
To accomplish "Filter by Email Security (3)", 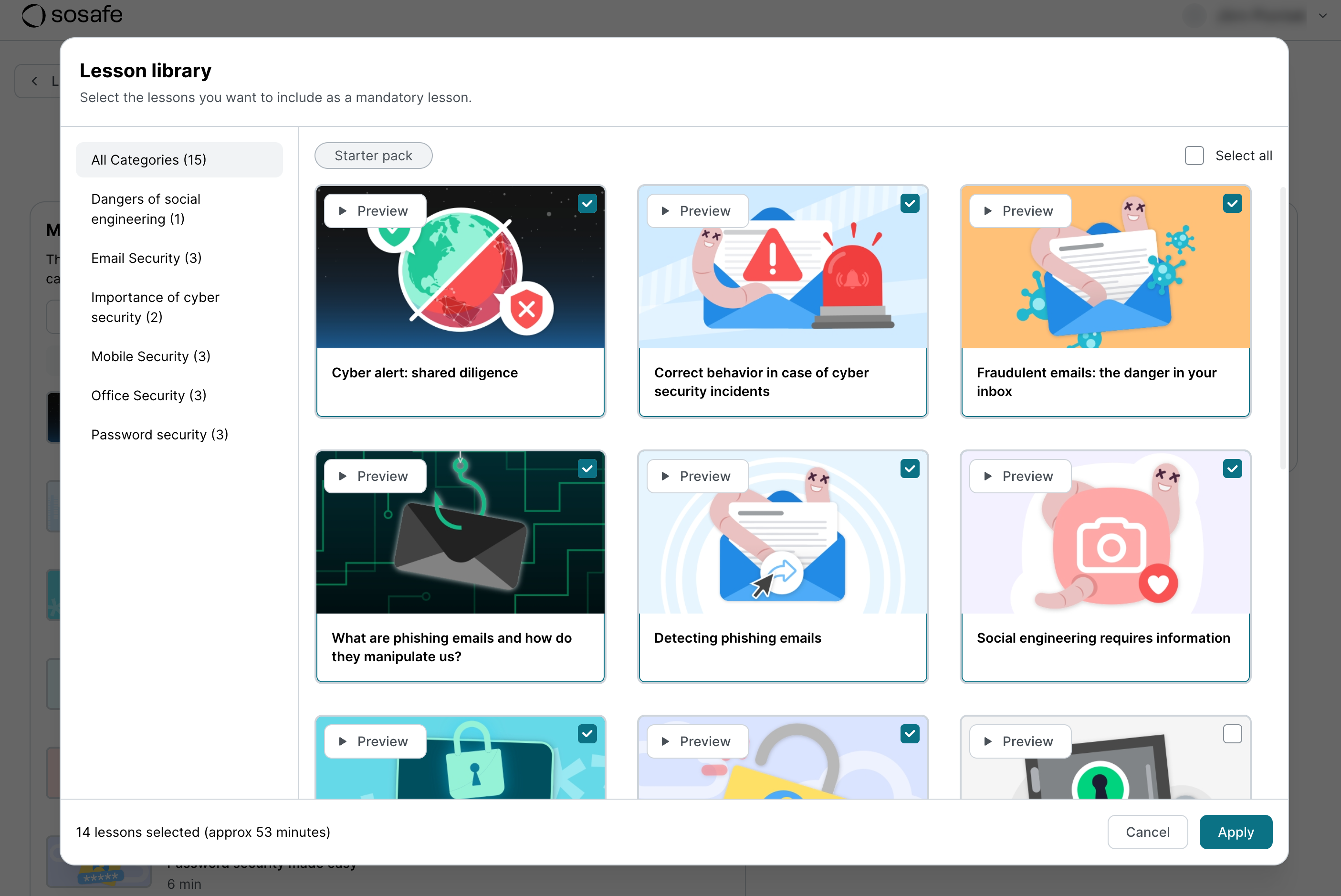I will point(179,258).
